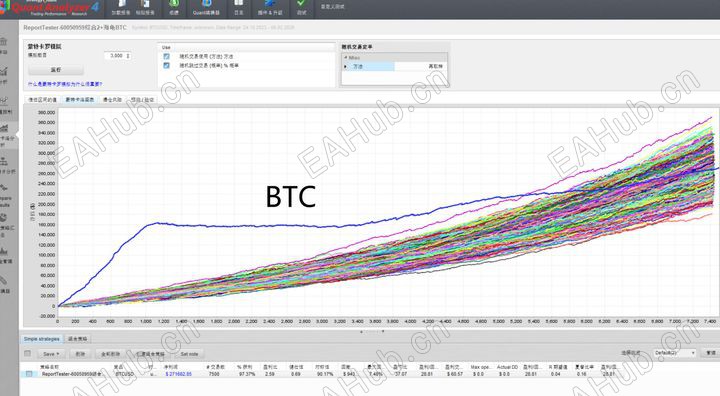Open the Save dropdown button
Viewport: 720px width, 396px height.
click(x=50, y=354)
